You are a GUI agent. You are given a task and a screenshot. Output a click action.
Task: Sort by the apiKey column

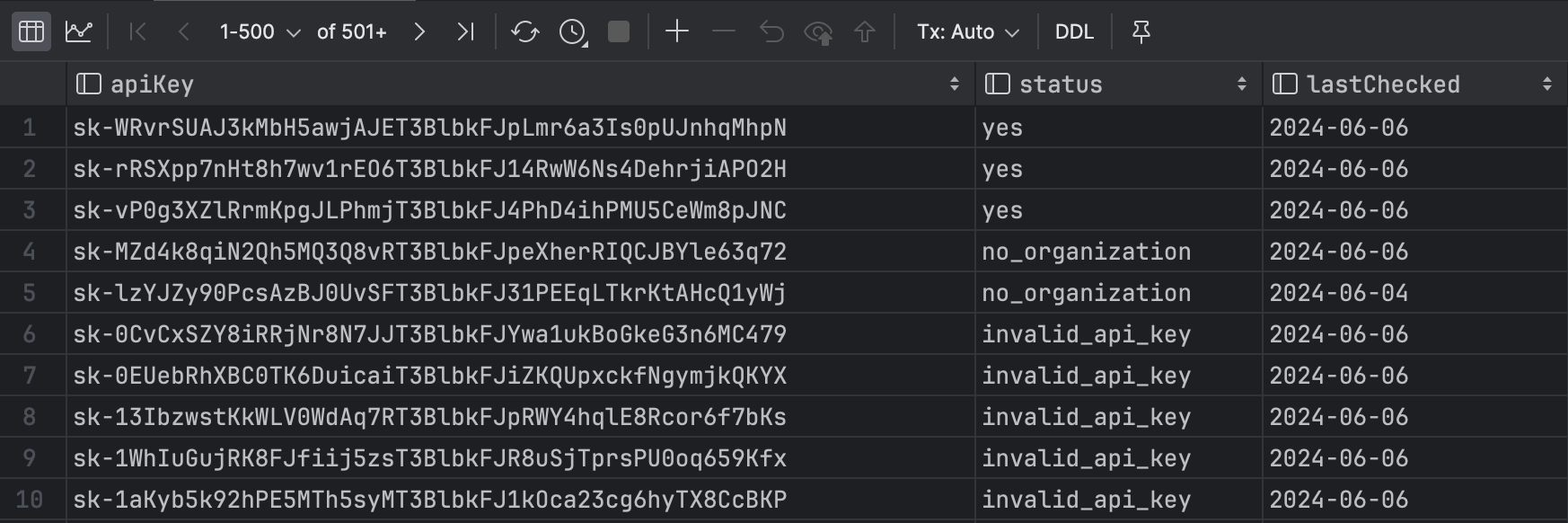click(954, 84)
